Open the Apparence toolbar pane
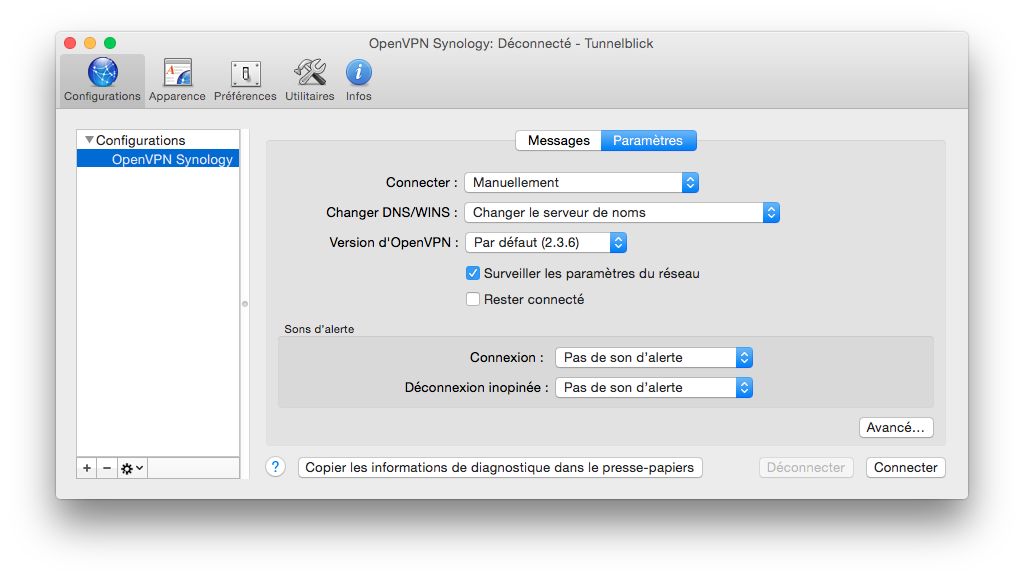 pos(177,80)
